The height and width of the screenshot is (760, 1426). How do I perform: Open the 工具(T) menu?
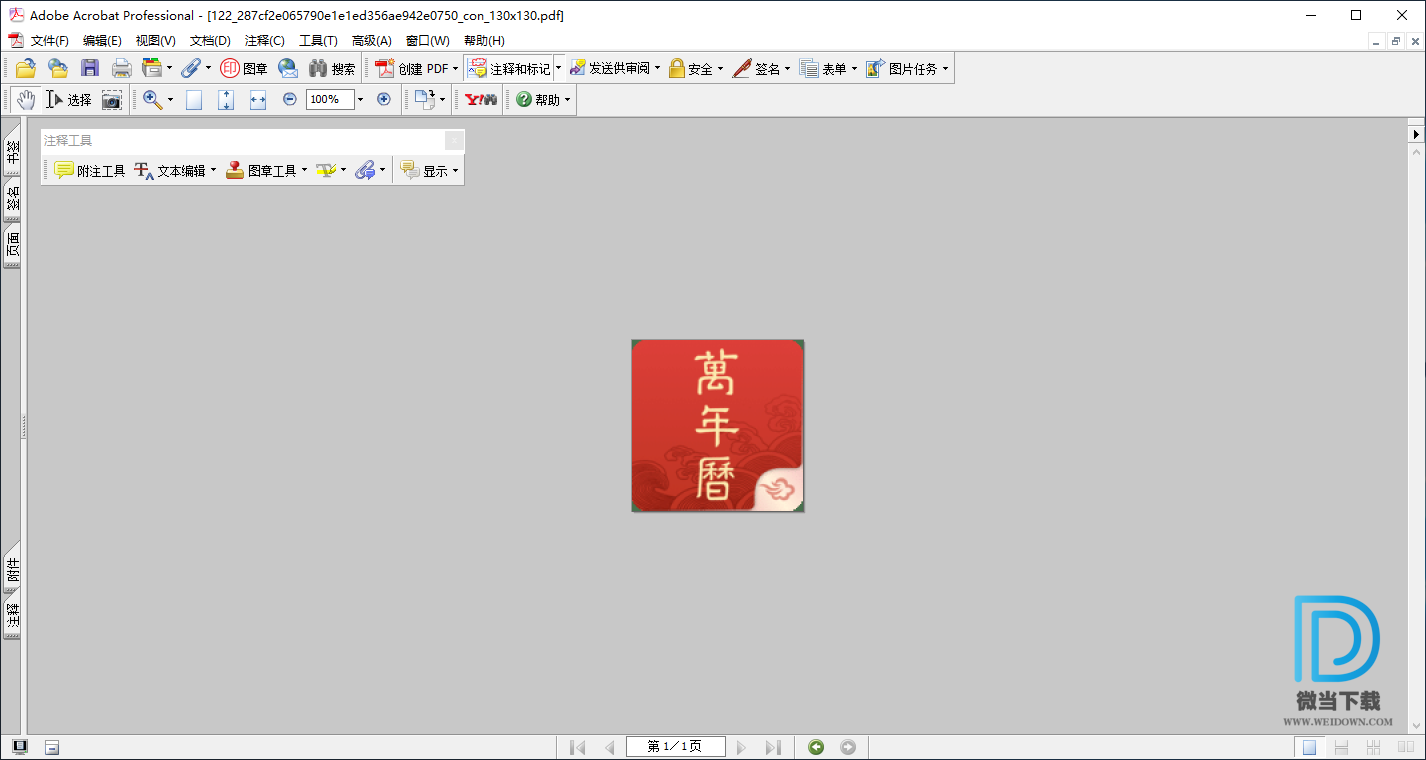[318, 41]
